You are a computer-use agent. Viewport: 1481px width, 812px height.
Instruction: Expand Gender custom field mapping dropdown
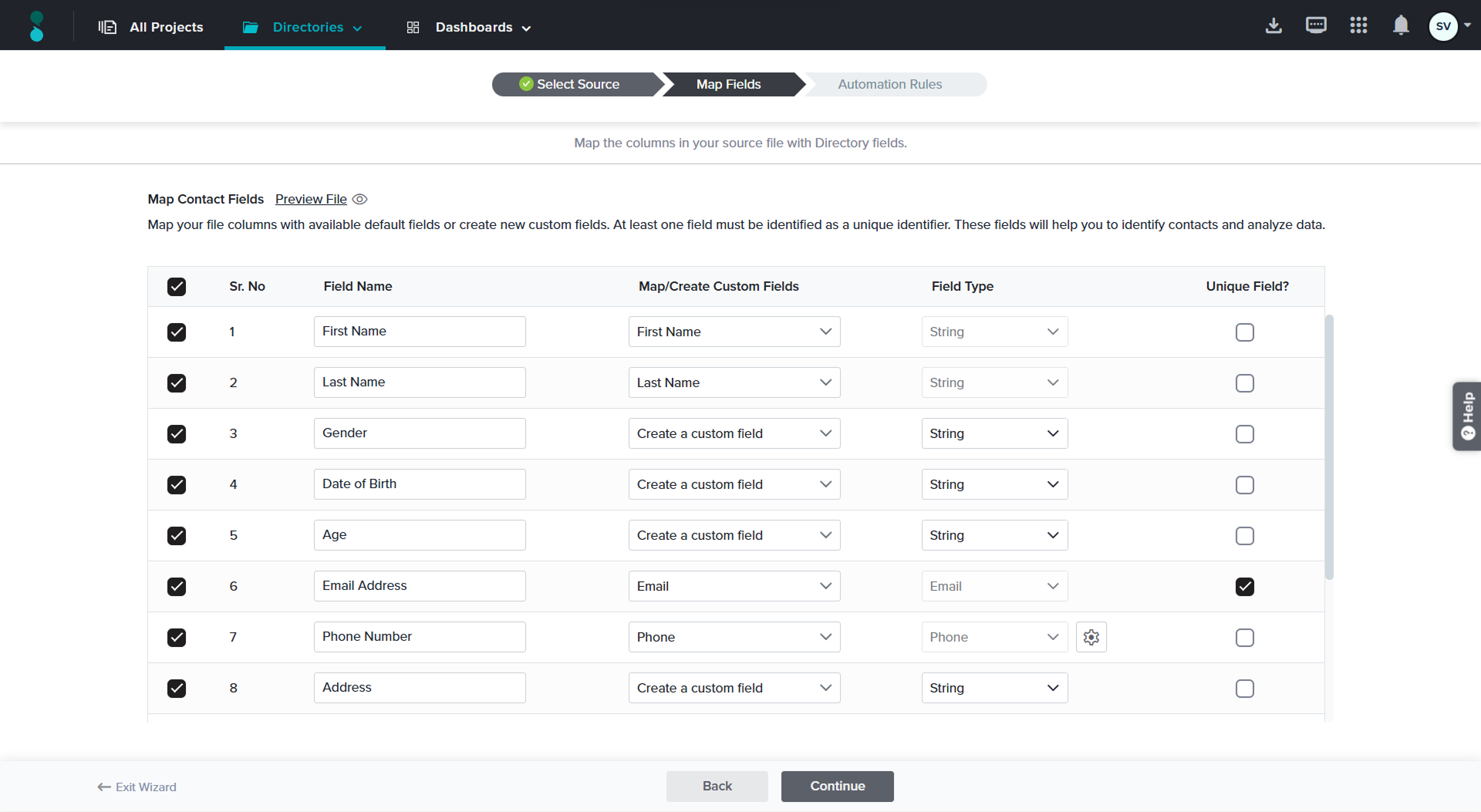[734, 434]
